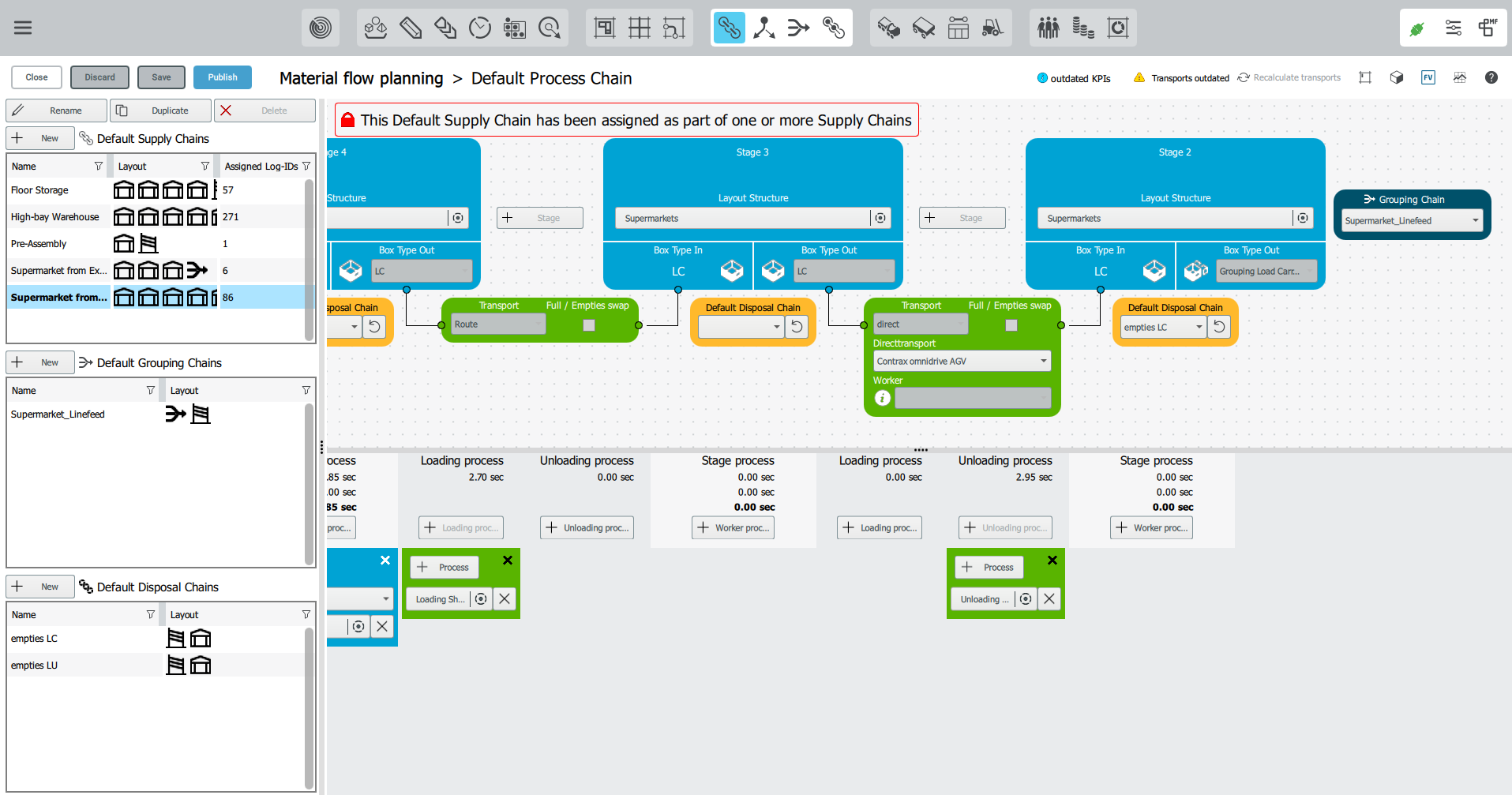Click the three-people workers icon
The height and width of the screenshot is (795, 1512).
[x=1048, y=28]
